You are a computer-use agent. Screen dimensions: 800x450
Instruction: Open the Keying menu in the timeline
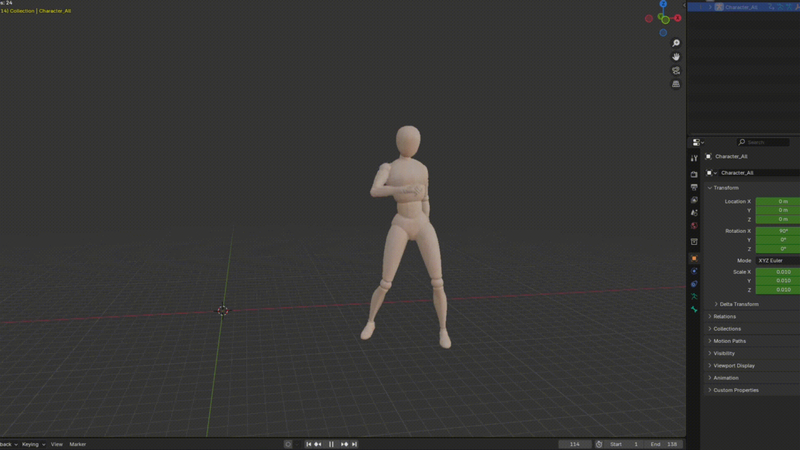pos(32,444)
